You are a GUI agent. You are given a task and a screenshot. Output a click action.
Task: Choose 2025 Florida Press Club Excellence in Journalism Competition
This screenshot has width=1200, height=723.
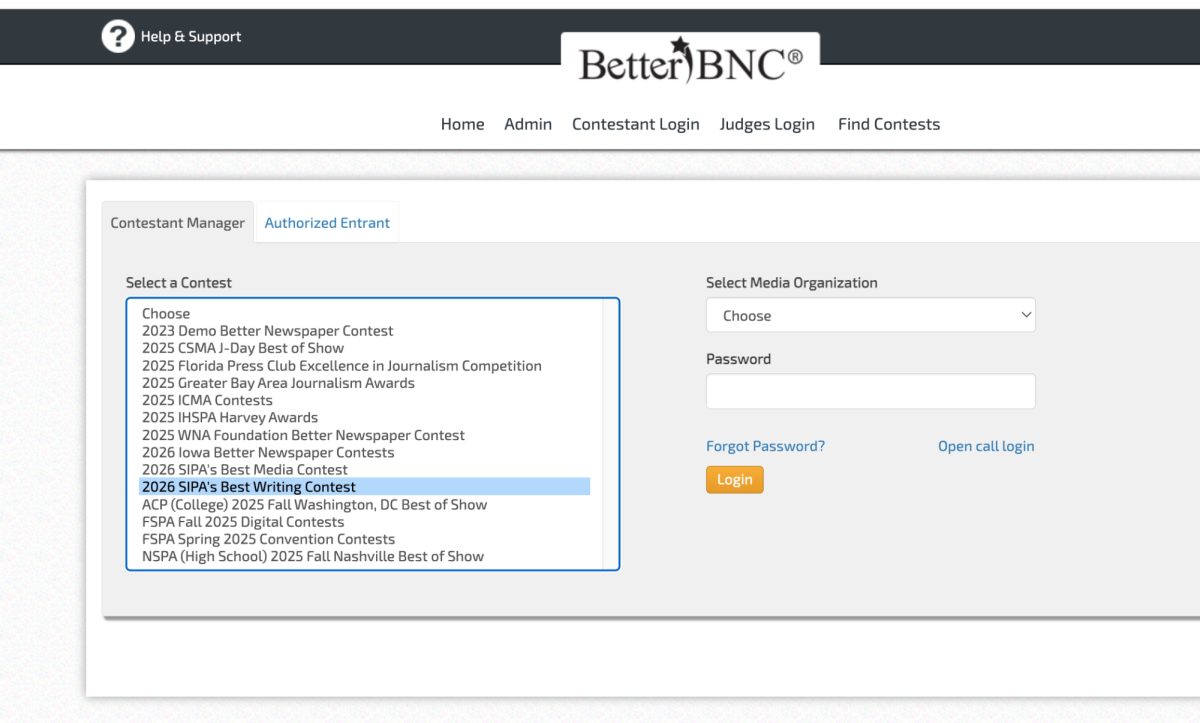tap(365, 366)
